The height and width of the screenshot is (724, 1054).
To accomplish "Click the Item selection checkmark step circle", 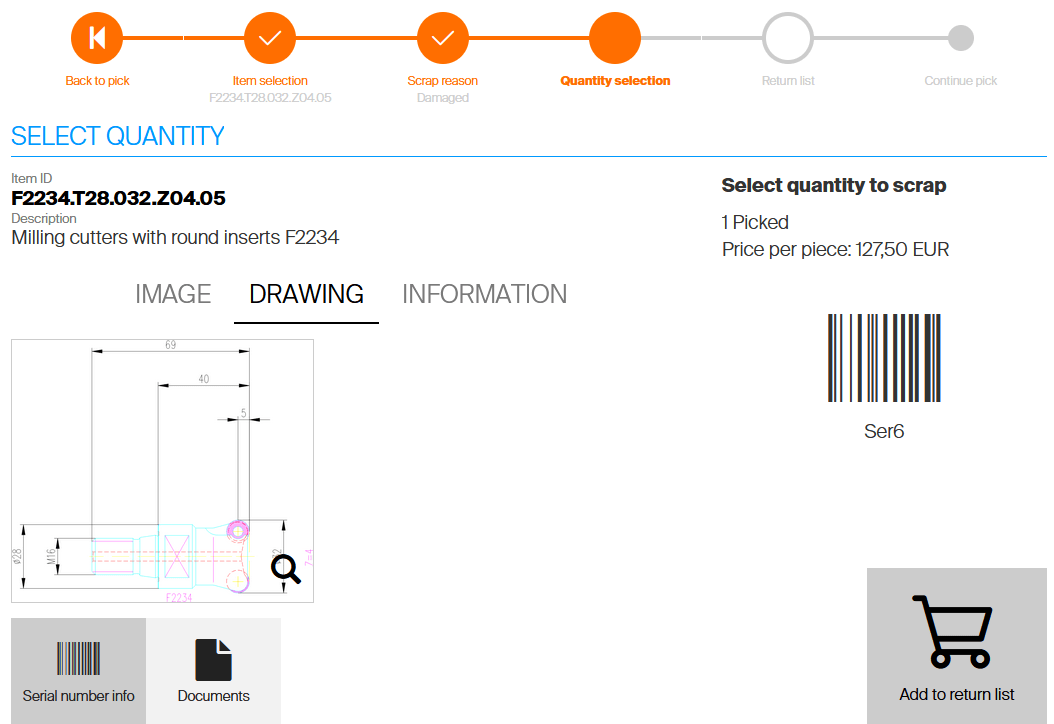I will tap(270, 39).
